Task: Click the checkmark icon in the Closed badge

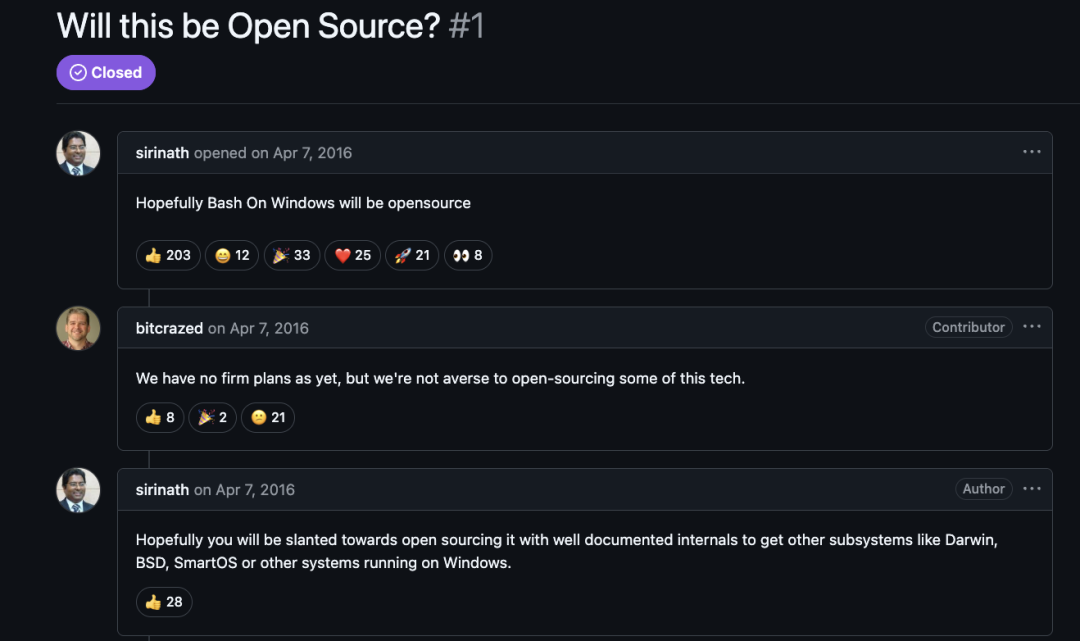Action: click(x=78, y=73)
